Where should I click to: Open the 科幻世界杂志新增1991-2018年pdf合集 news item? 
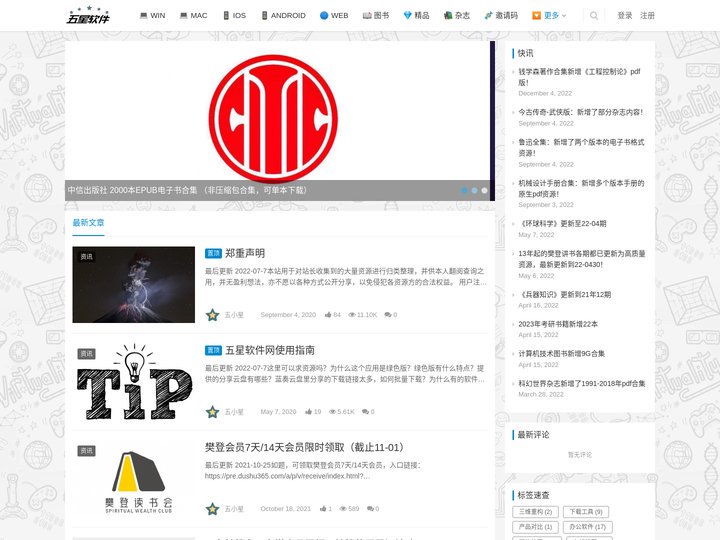tap(582, 383)
